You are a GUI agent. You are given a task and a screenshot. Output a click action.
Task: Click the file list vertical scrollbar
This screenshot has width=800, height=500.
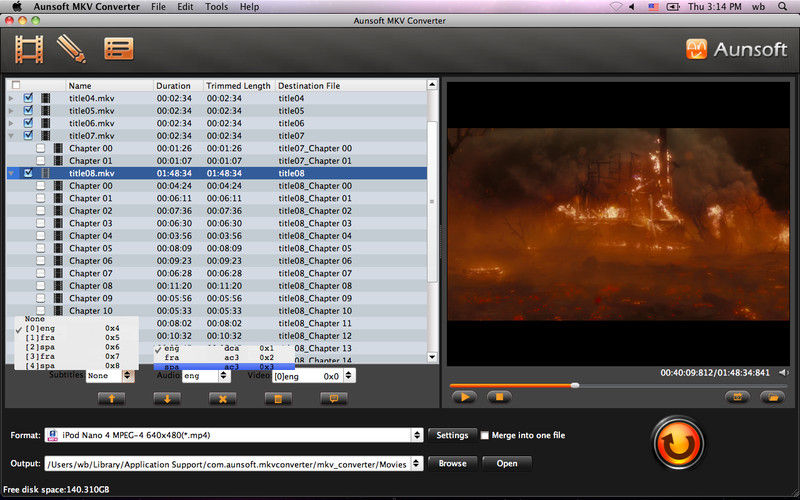(x=432, y=202)
